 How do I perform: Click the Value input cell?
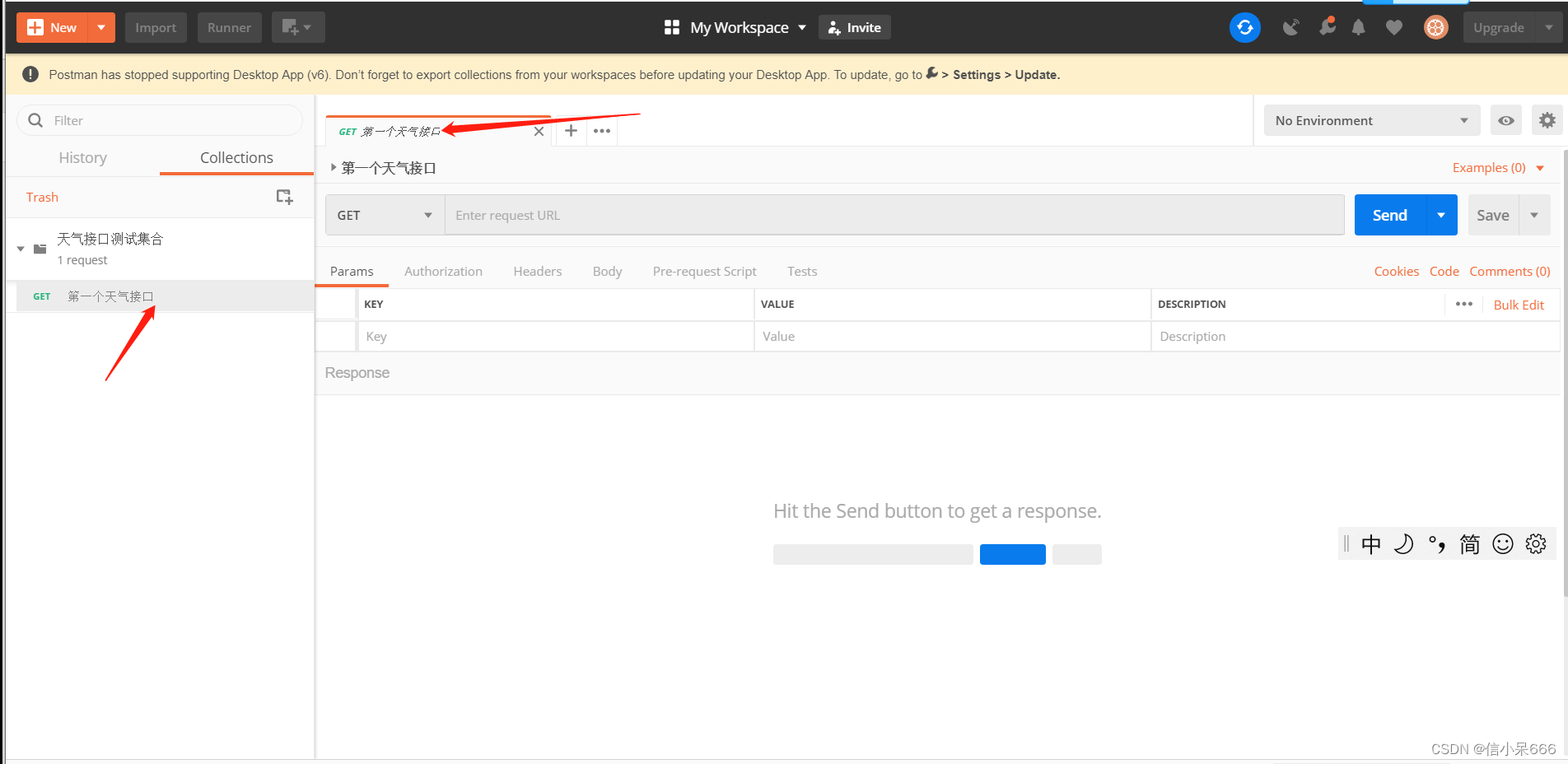[952, 336]
